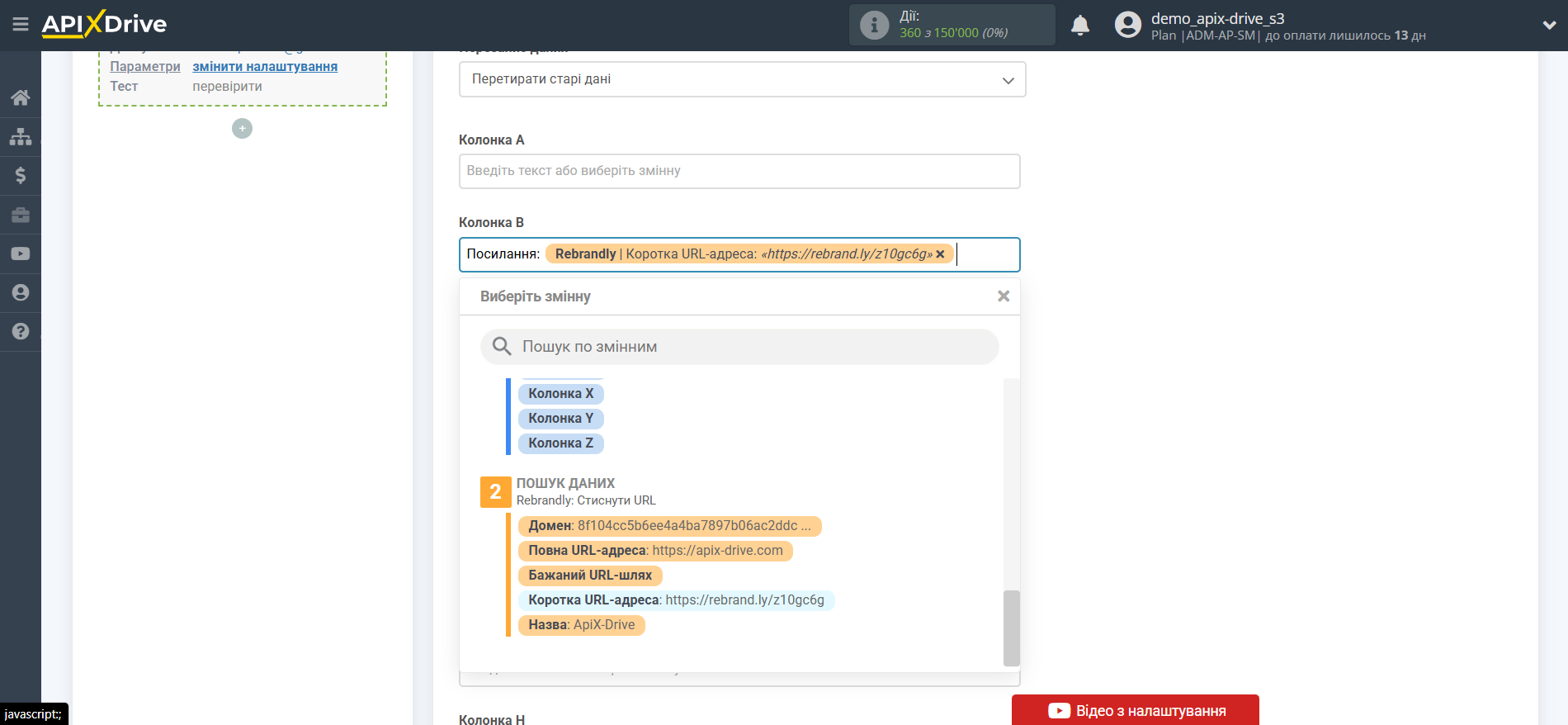Click the ПОШУК ДАНИХ section header
1568x725 pixels.
565,483
